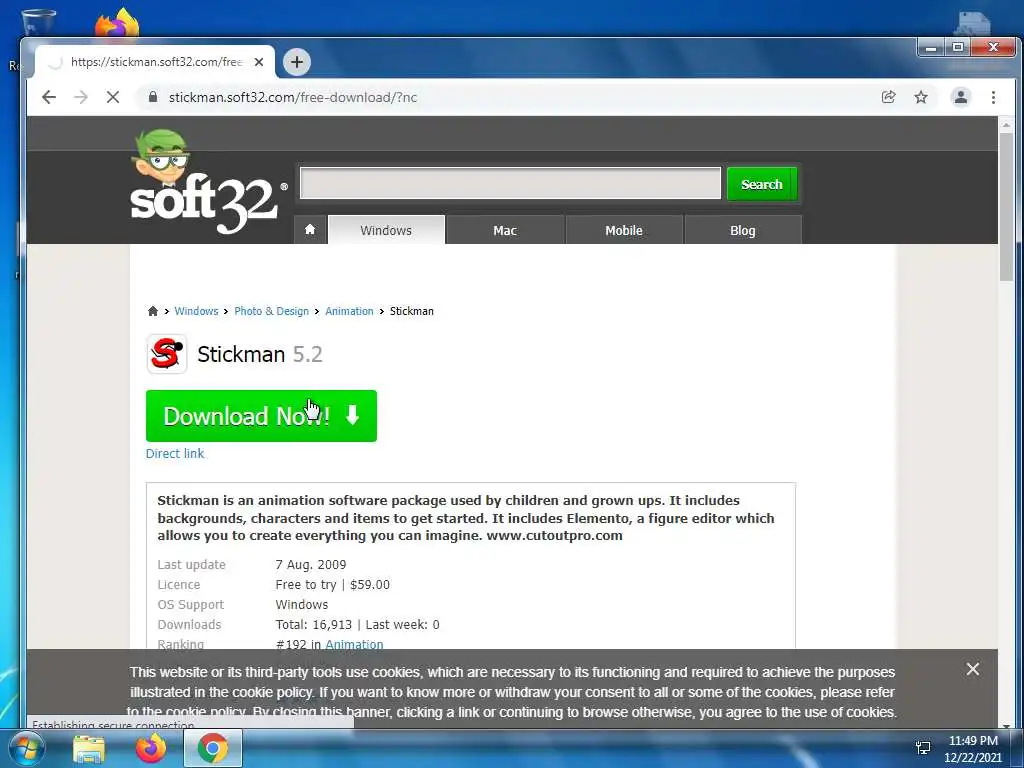This screenshot has width=1024, height=768.
Task: Go back using the browser back arrow
Action: (x=49, y=97)
